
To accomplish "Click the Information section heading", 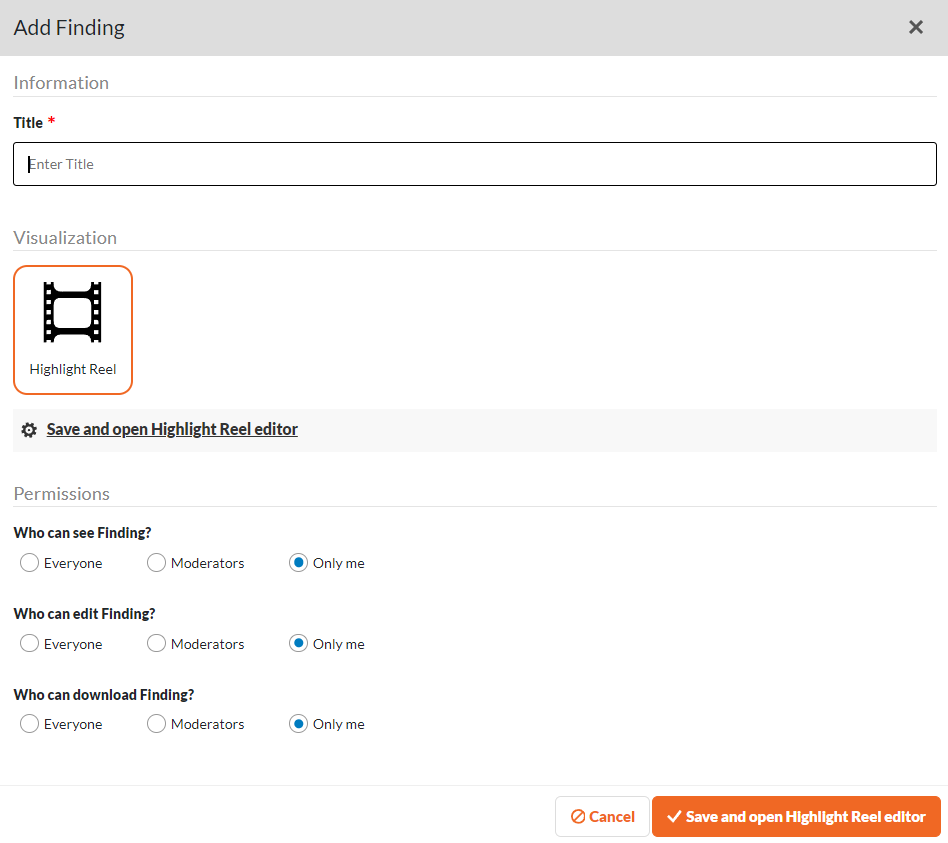I will click(x=61, y=83).
